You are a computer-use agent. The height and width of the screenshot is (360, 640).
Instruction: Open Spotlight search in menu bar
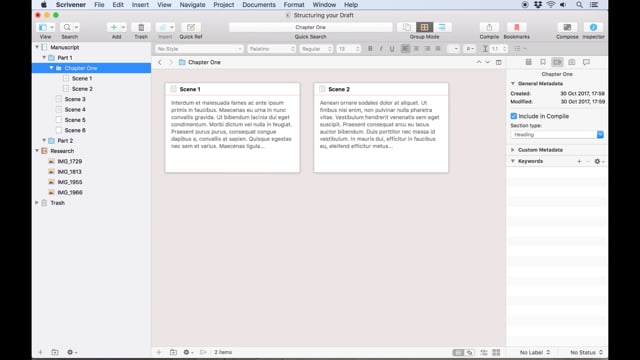pyautogui.click(x=579, y=5)
